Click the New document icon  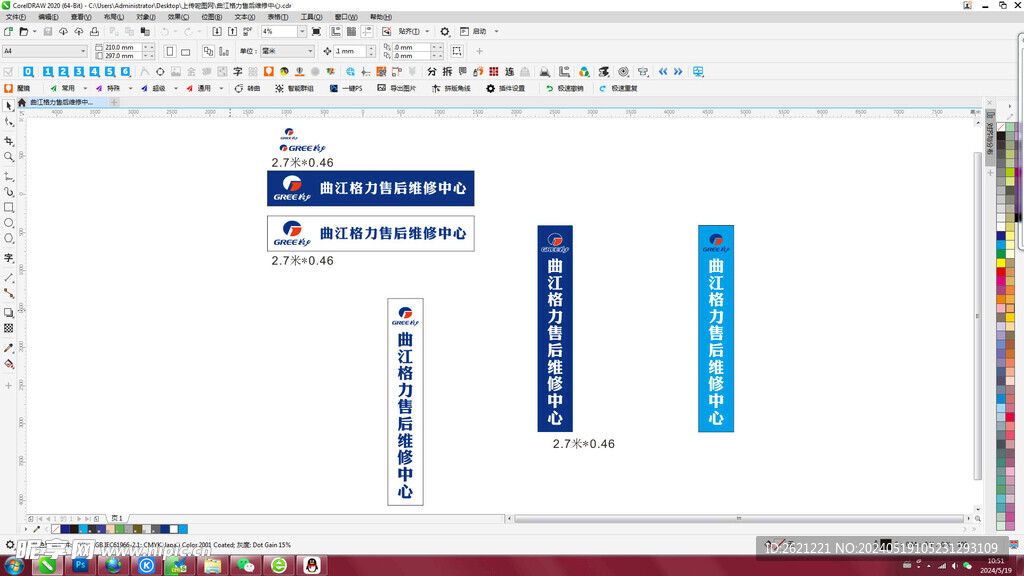click(8, 31)
